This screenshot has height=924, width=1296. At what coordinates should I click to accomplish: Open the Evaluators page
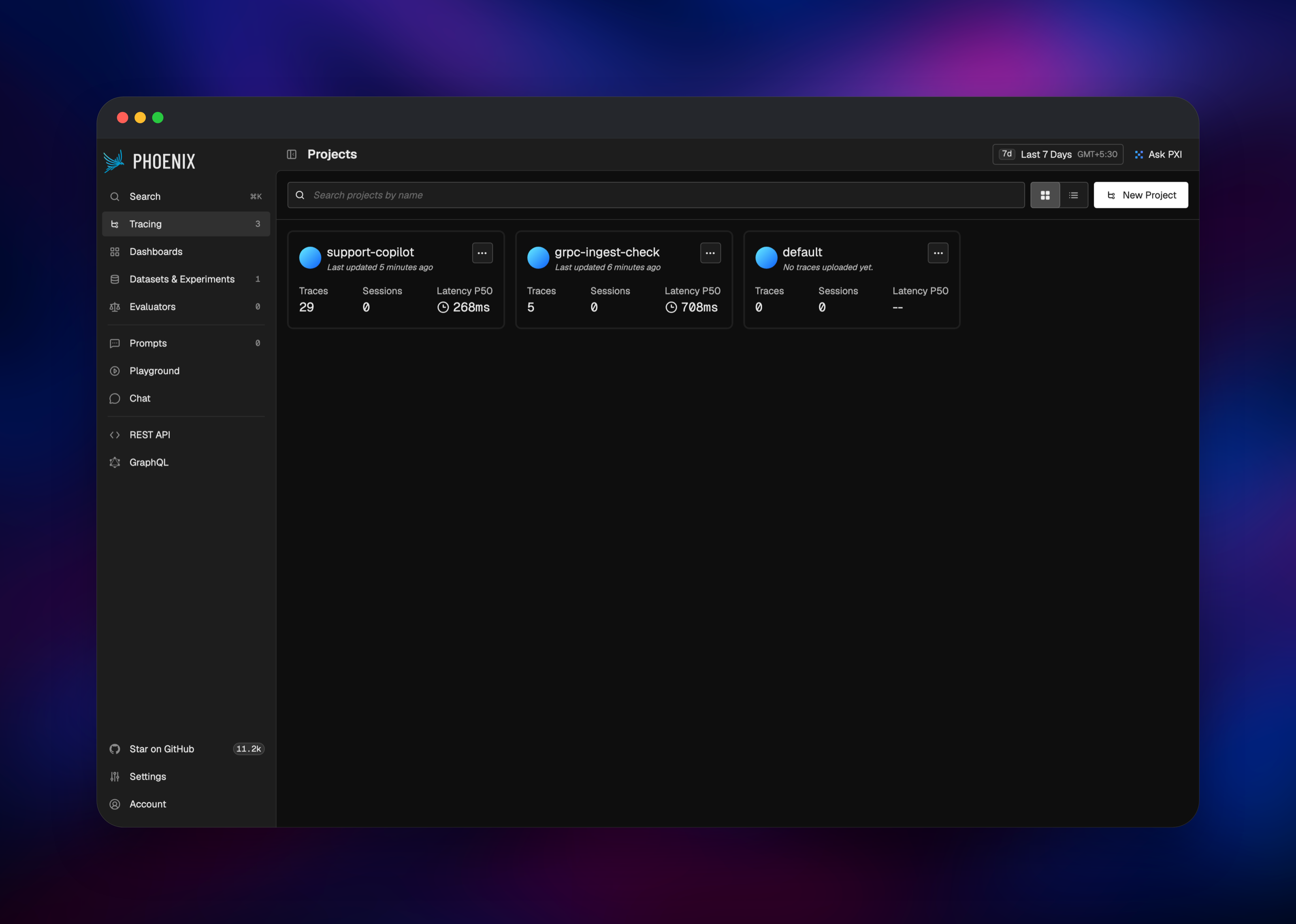[x=186, y=307]
